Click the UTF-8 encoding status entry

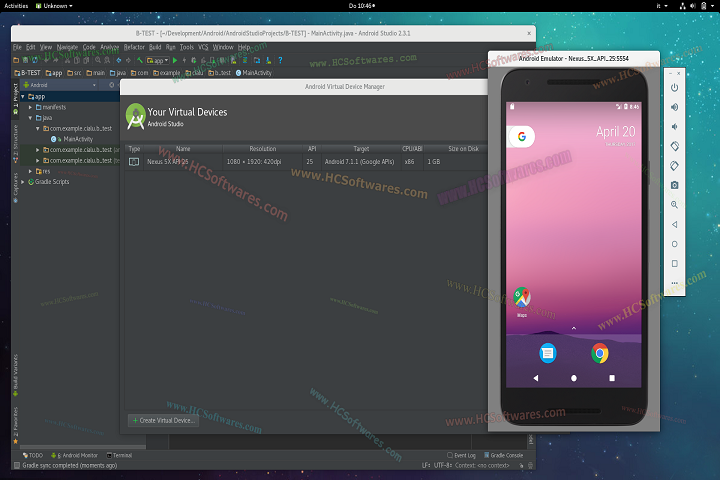[443, 465]
